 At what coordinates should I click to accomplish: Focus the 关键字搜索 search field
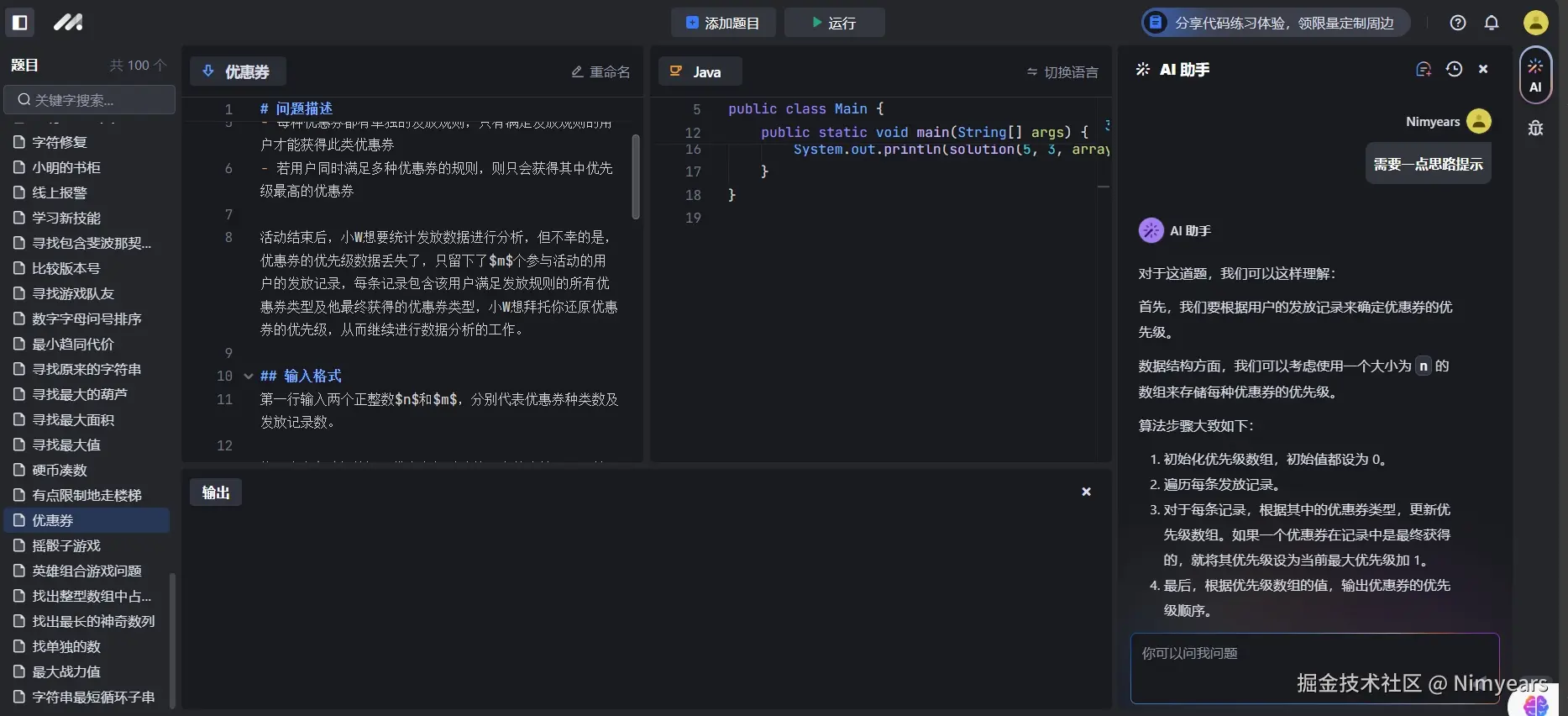click(x=91, y=100)
